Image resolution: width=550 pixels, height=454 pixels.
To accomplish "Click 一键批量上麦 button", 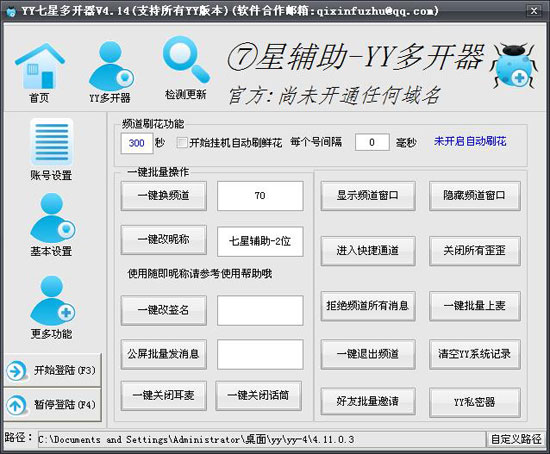I will point(475,306).
